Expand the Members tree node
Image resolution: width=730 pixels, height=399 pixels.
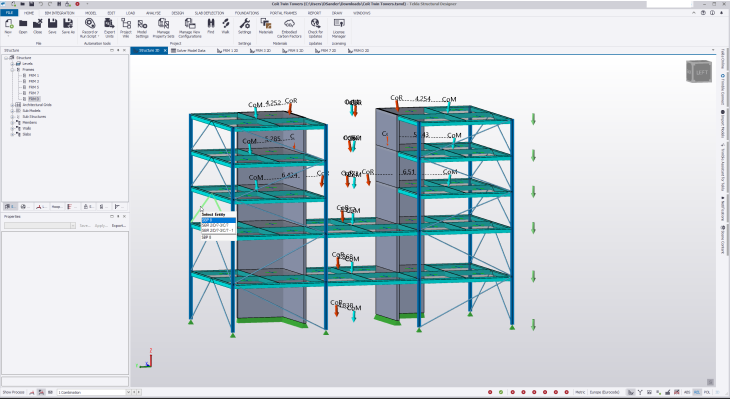click(x=13, y=122)
